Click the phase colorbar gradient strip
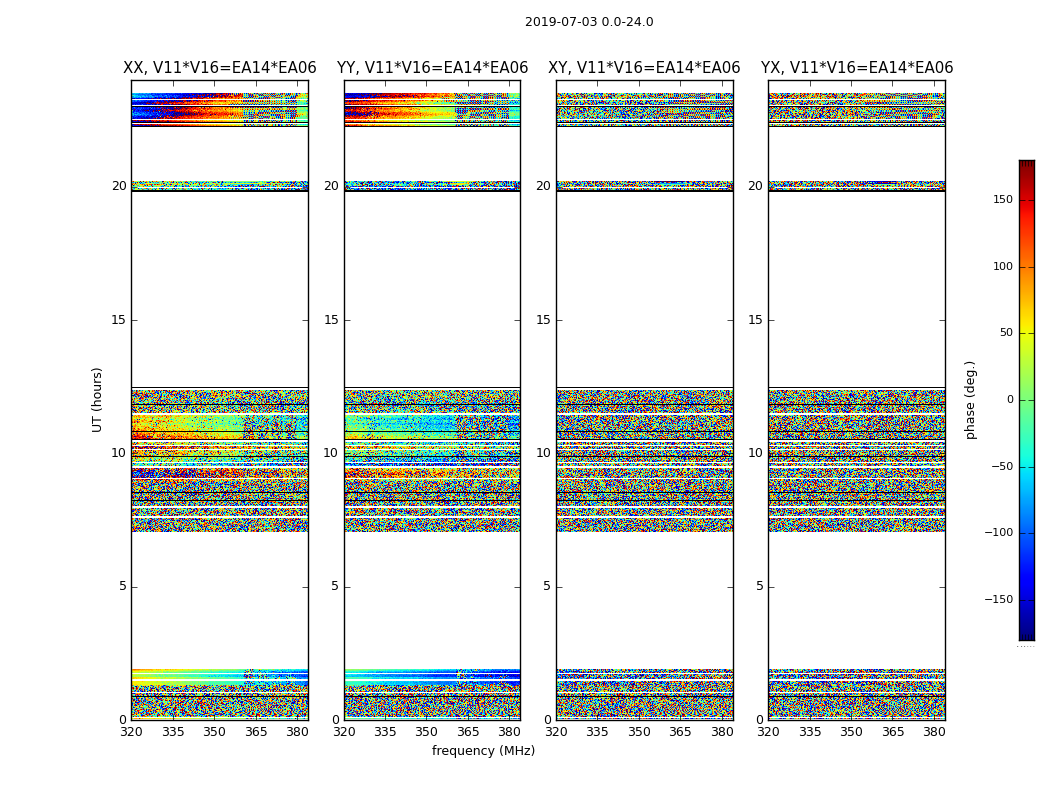 (1027, 400)
